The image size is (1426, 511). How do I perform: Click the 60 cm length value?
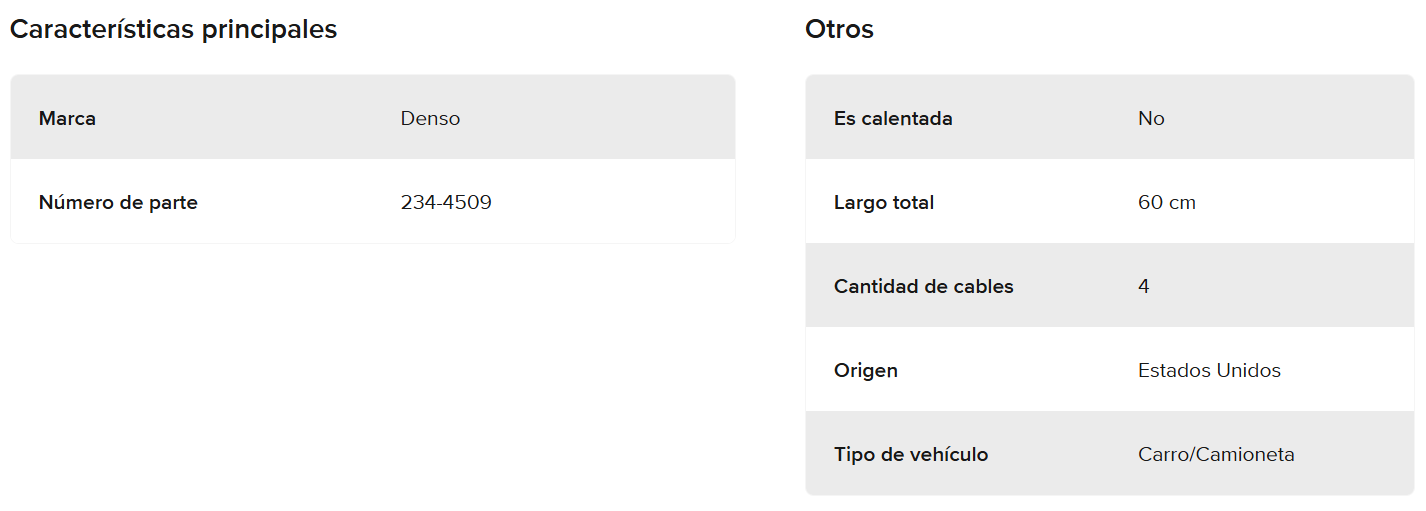coord(1167,203)
